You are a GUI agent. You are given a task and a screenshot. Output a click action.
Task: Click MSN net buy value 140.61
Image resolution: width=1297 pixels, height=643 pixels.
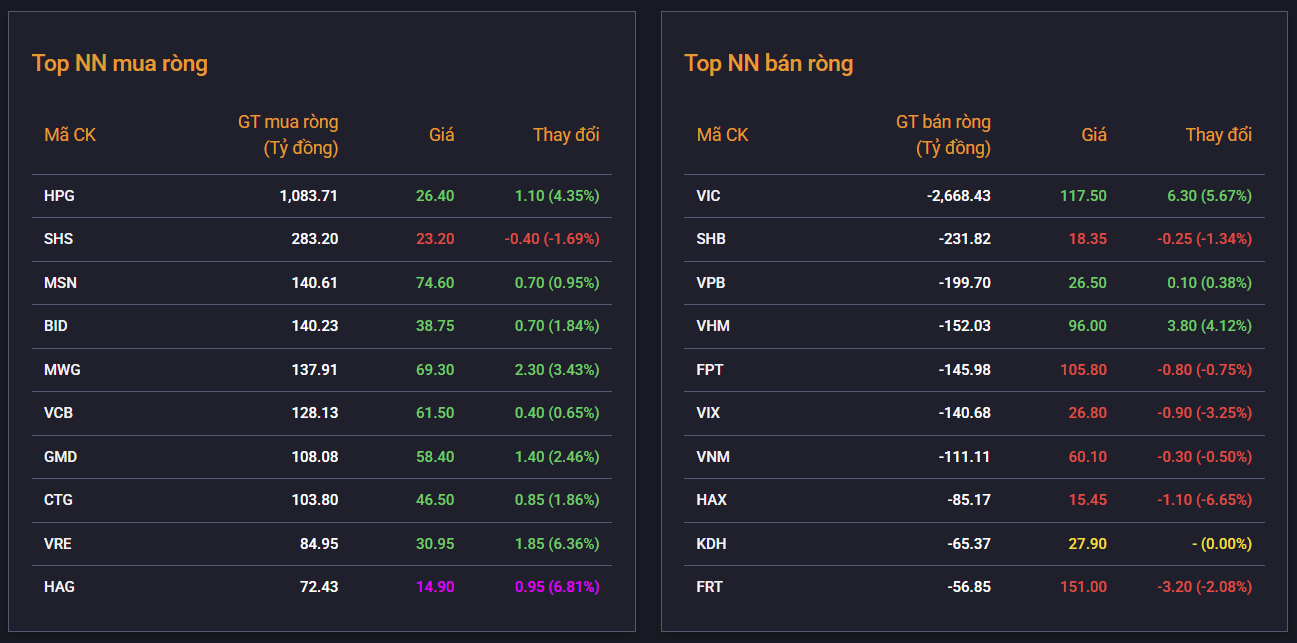point(315,283)
